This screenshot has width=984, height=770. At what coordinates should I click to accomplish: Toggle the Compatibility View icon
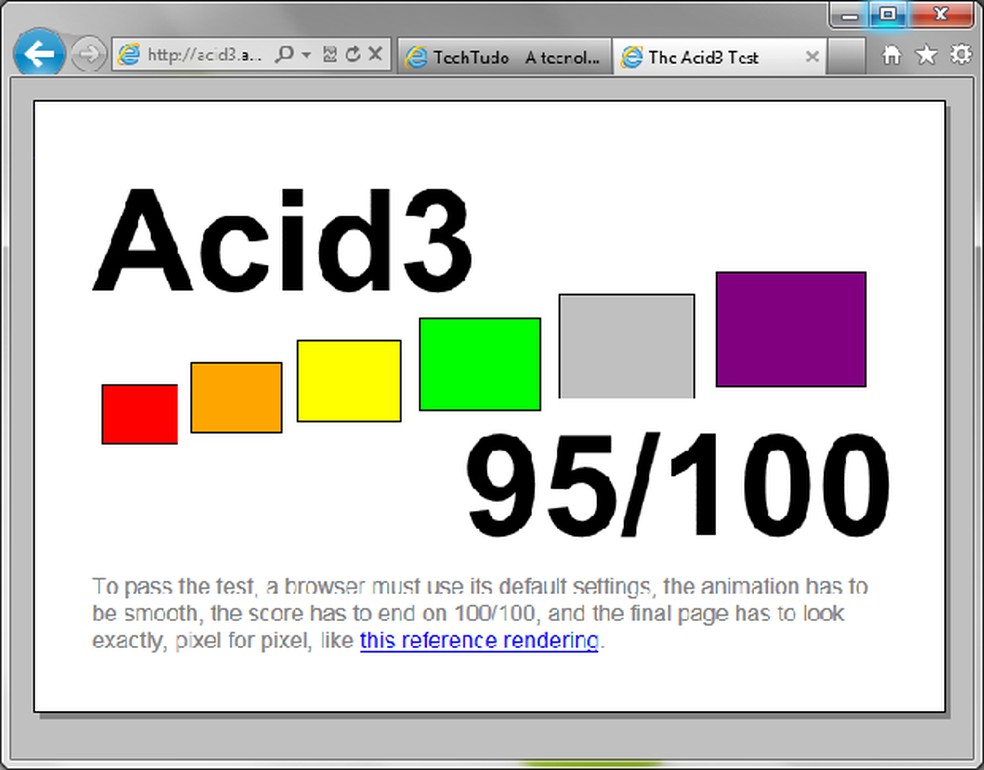coord(329,55)
